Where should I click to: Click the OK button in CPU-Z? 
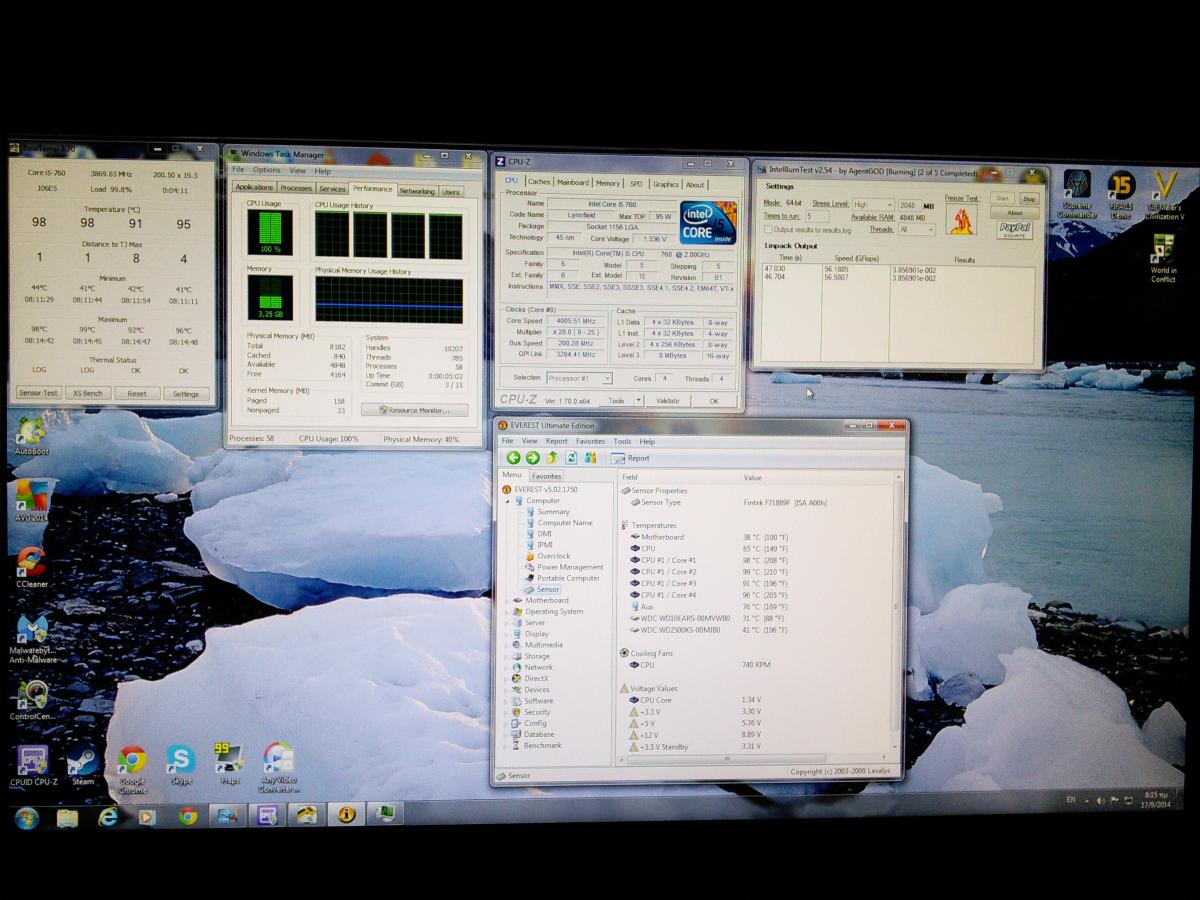pos(713,400)
